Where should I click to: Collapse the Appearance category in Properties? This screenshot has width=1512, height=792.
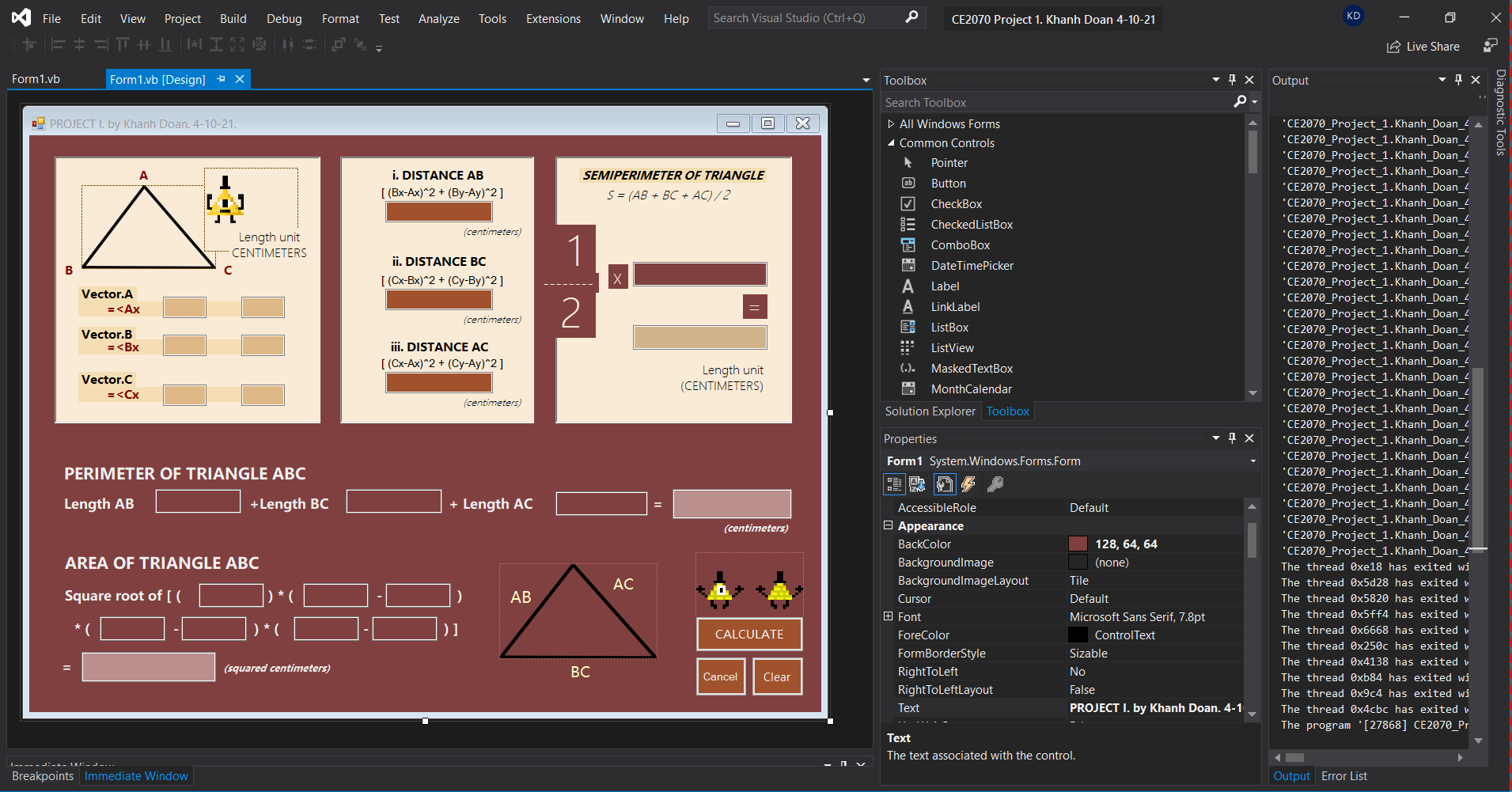click(x=888, y=525)
